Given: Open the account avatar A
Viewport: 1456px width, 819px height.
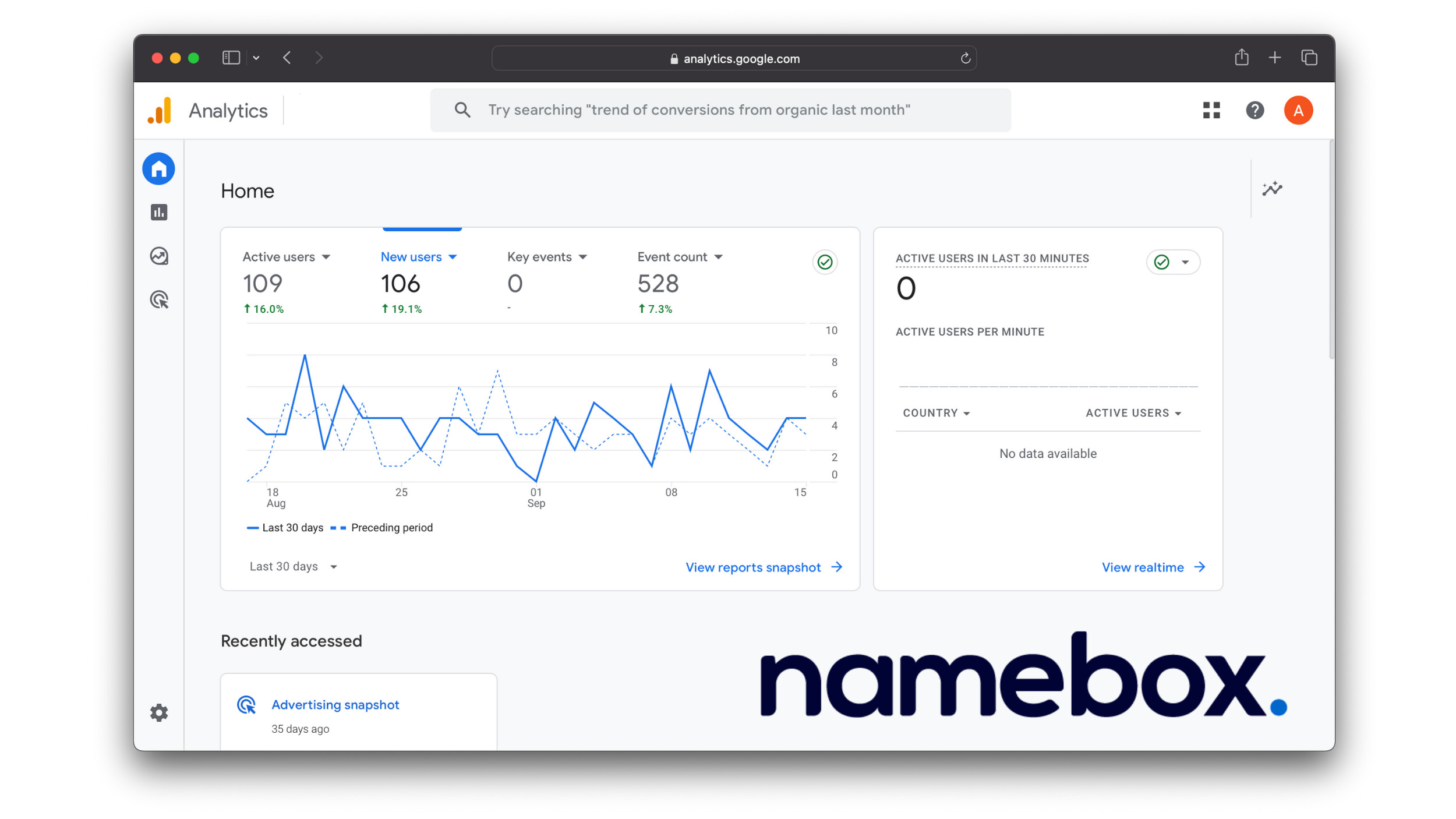Looking at the screenshot, I should tap(1298, 110).
